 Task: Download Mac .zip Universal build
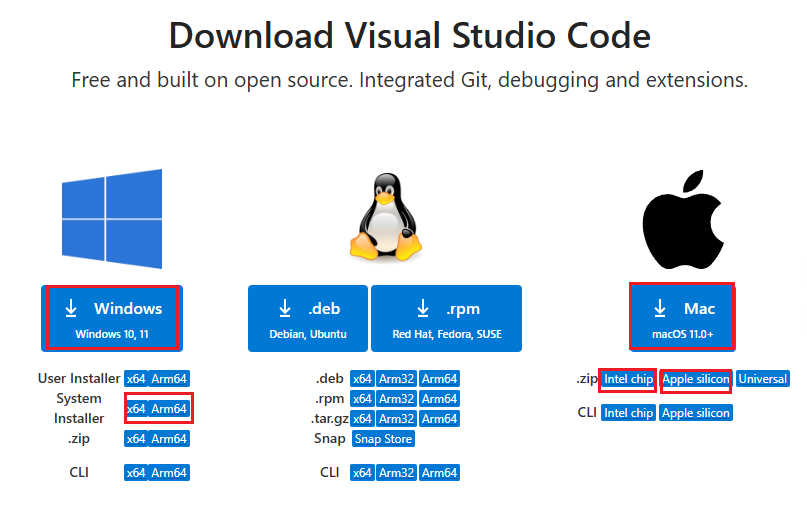[x=763, y=379]
